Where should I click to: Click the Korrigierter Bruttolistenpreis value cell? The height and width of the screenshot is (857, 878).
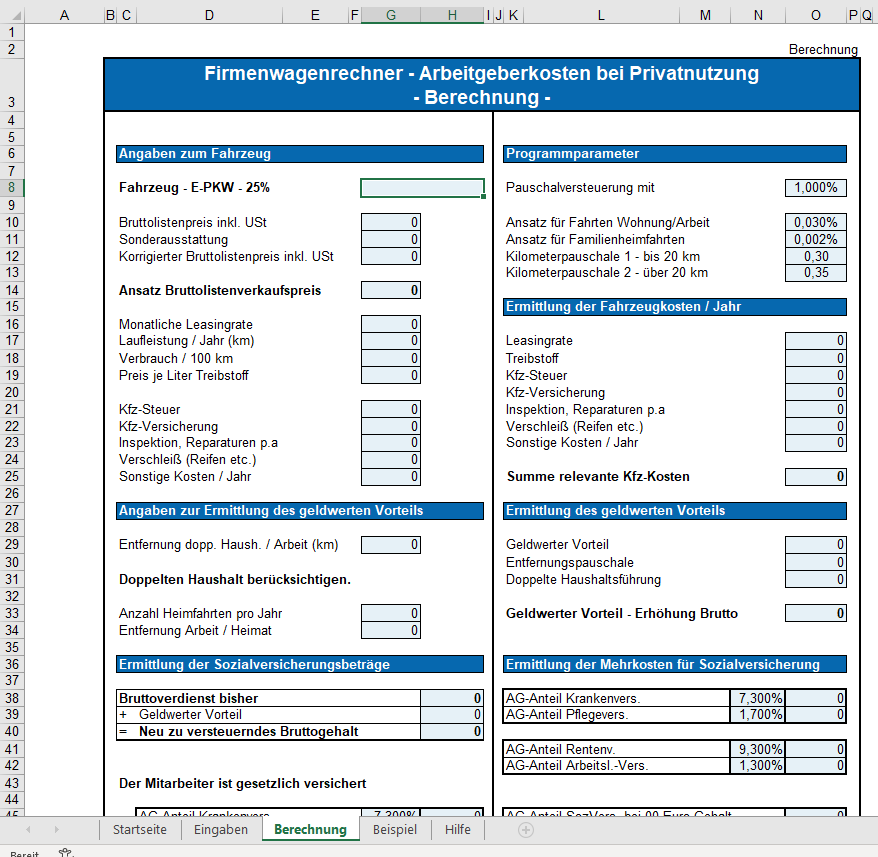click(x=391, y=256)
